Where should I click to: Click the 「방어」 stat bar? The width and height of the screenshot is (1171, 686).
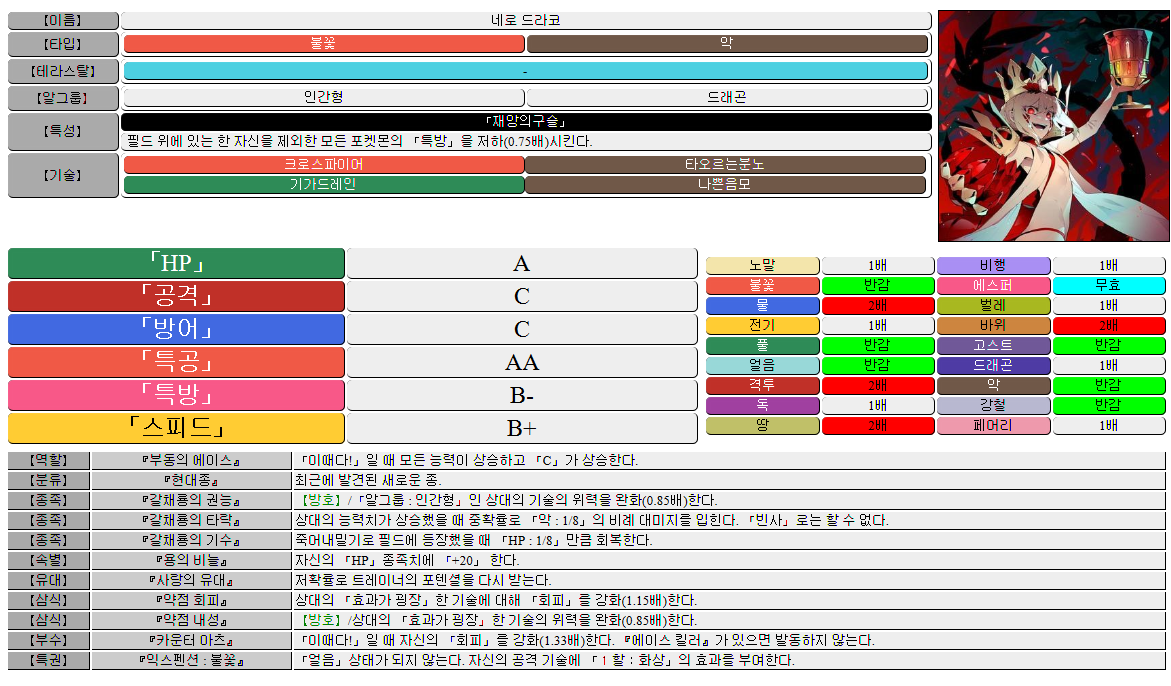pos(176,329)
